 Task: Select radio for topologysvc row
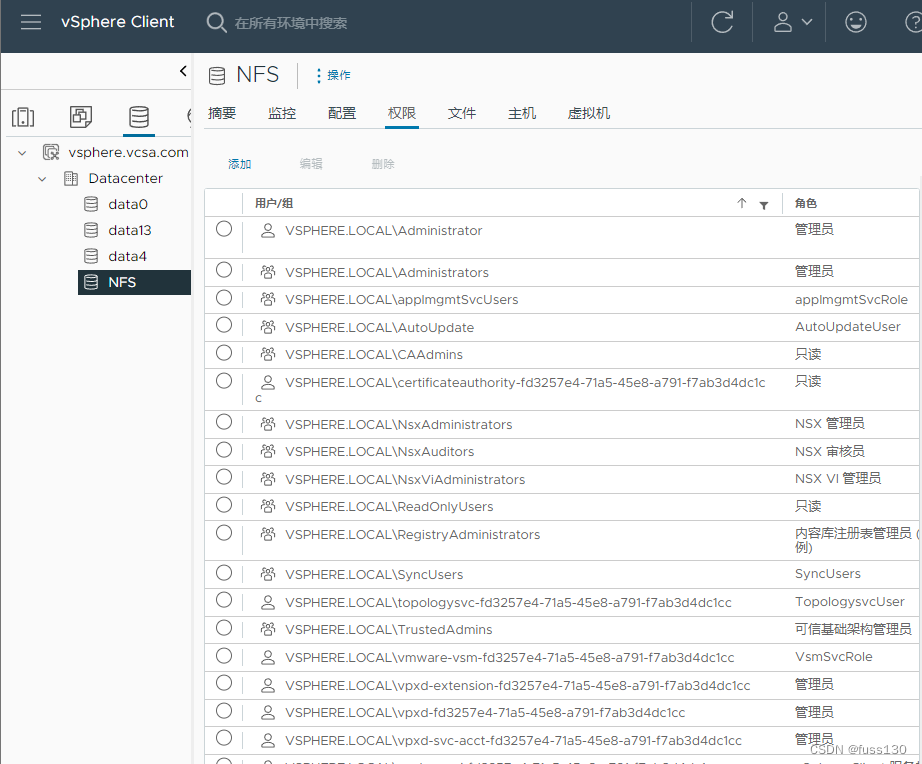pyautogui.click(x=223, y=600)
